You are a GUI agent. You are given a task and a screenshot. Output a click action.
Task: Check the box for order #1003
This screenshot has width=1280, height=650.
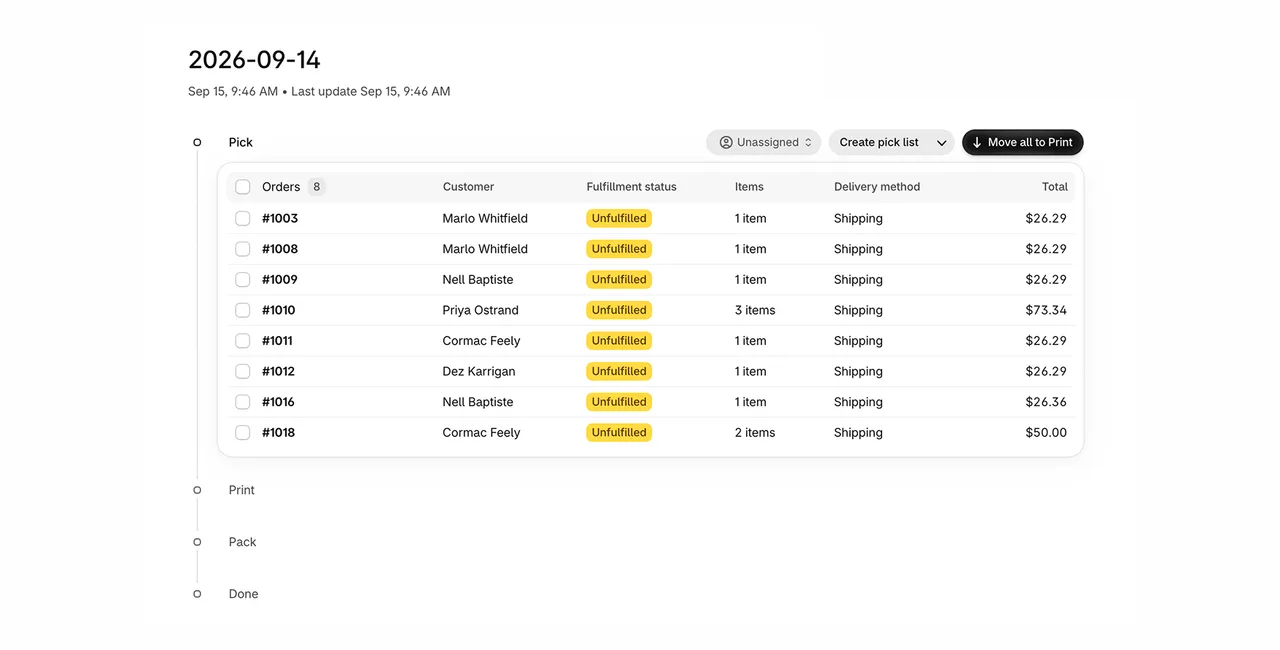coord(243,218)
